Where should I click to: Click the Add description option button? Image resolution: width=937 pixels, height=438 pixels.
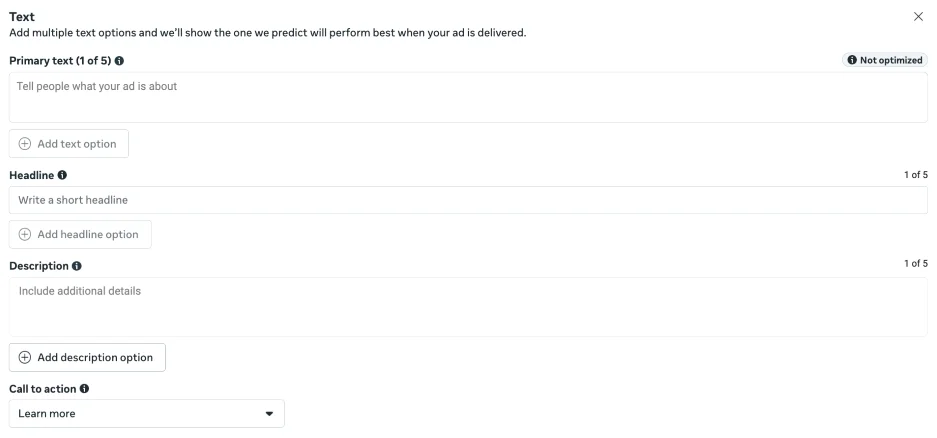tap(87, 358)
